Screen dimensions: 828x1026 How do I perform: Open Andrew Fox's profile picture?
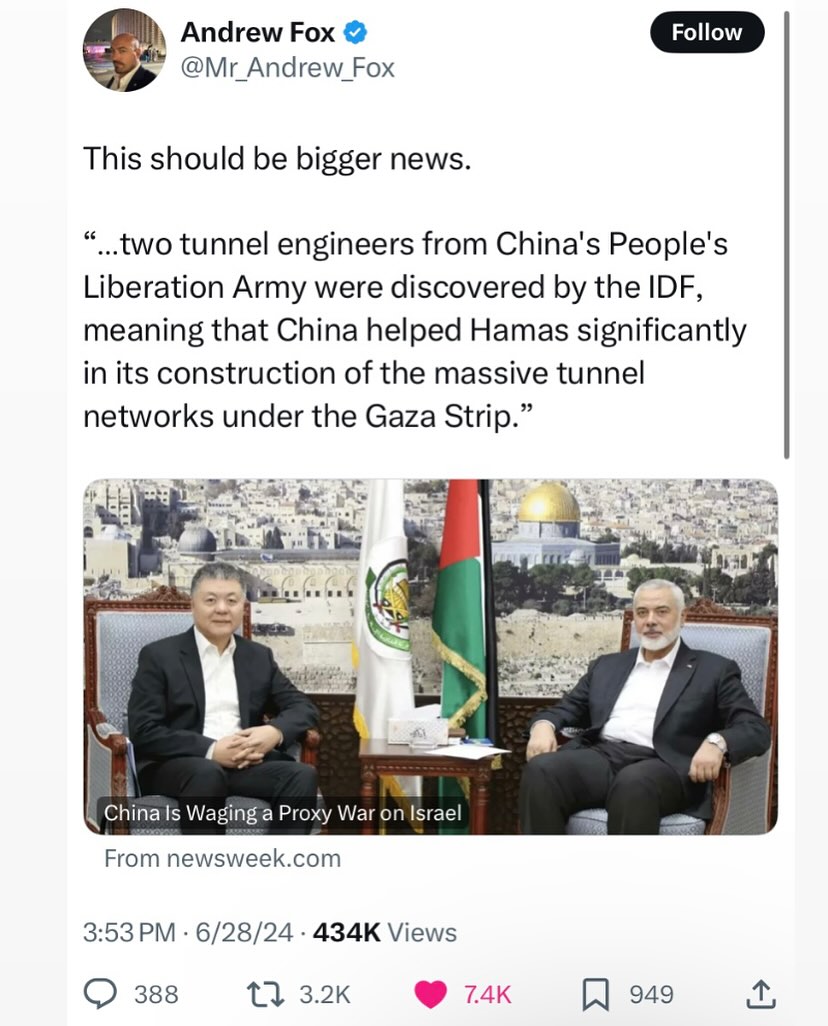[124, 50]
